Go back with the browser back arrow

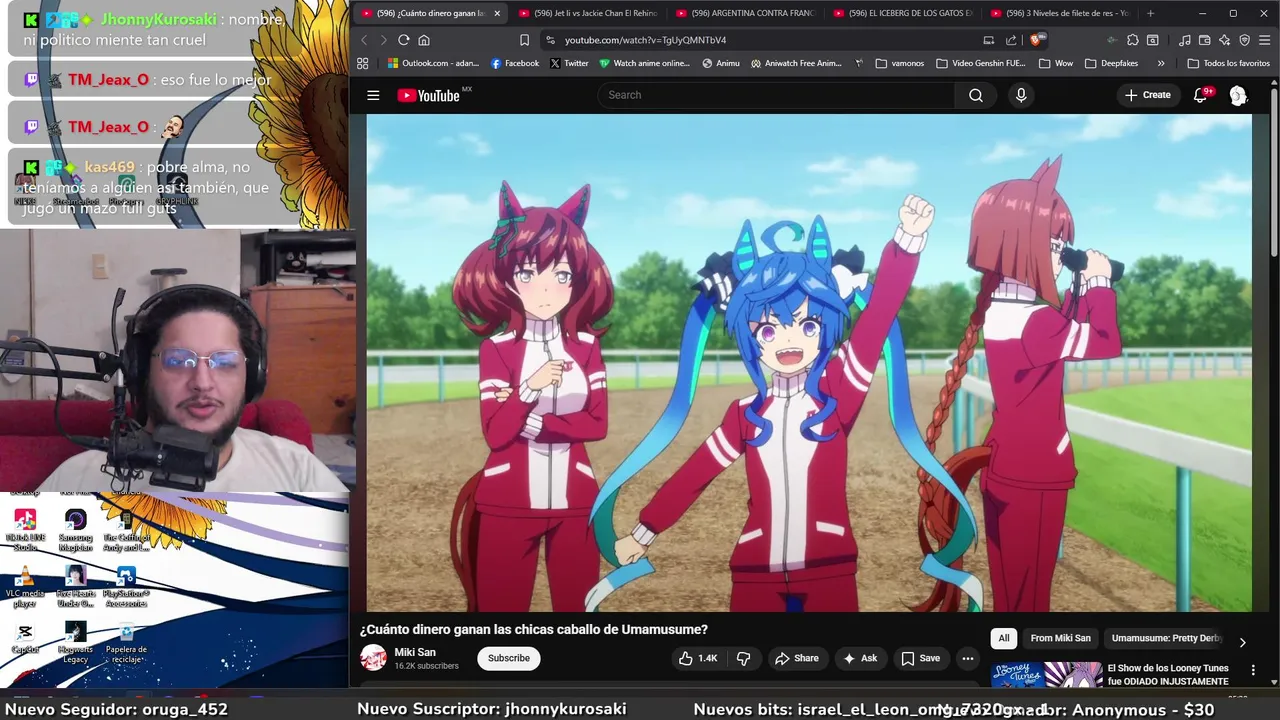364,40
